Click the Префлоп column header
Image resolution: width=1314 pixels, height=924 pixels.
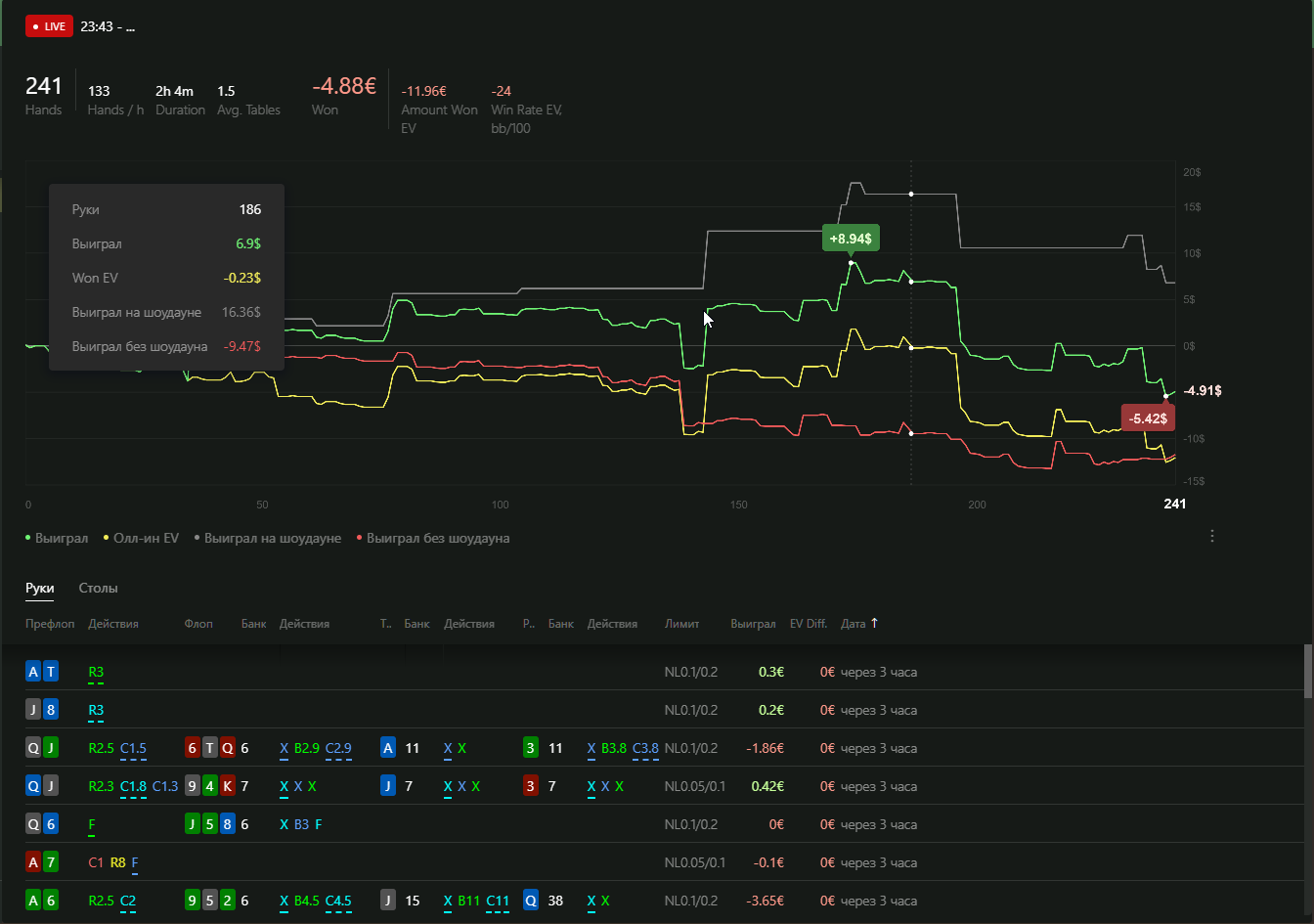point(50,624)
